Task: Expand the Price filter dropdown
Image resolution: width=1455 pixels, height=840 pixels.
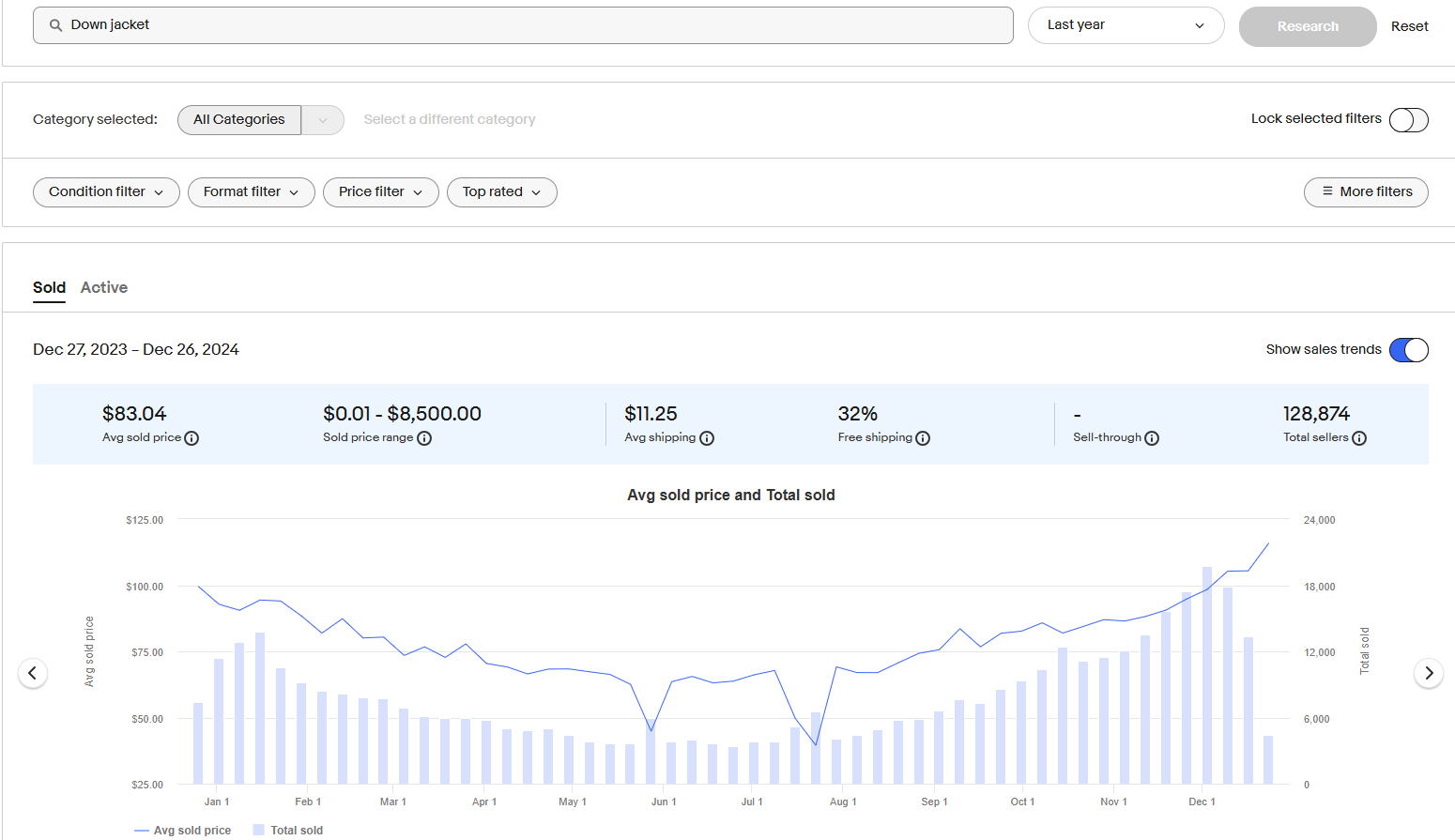Action: click(x=380, y=192)
